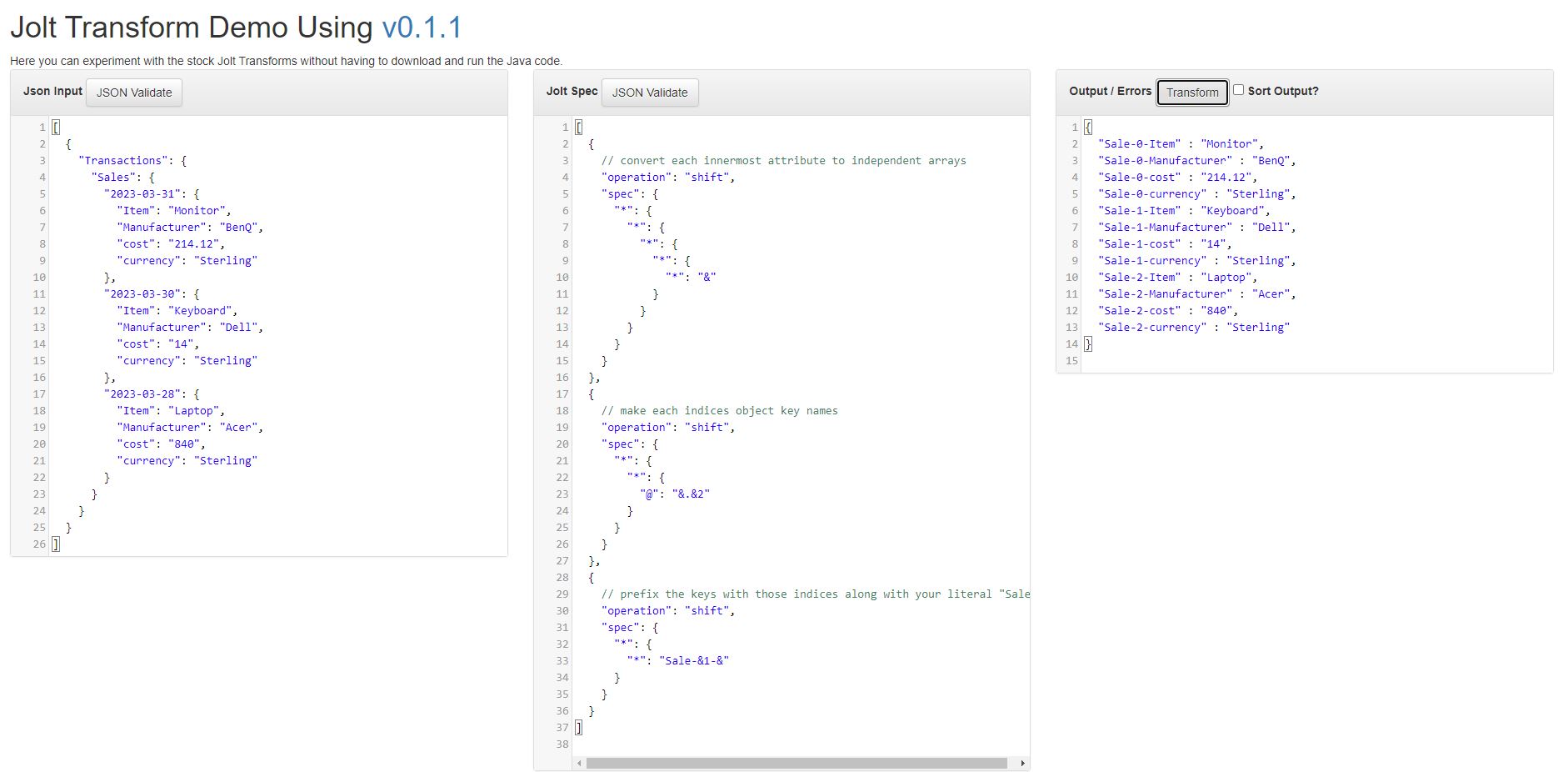The width and height of the screenshot is (1568, 772).
Task: Click the Output / Errors panel title
Action: (x=1110, y=91)
